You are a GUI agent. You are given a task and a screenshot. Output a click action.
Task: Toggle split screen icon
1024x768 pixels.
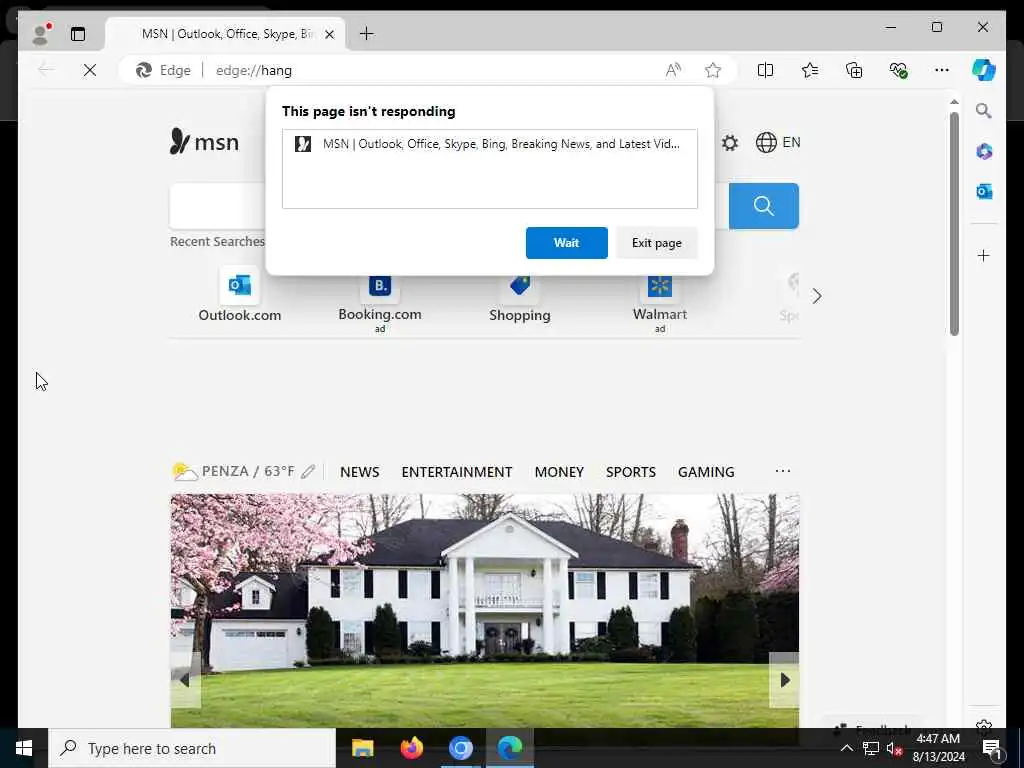coord(765,70)
